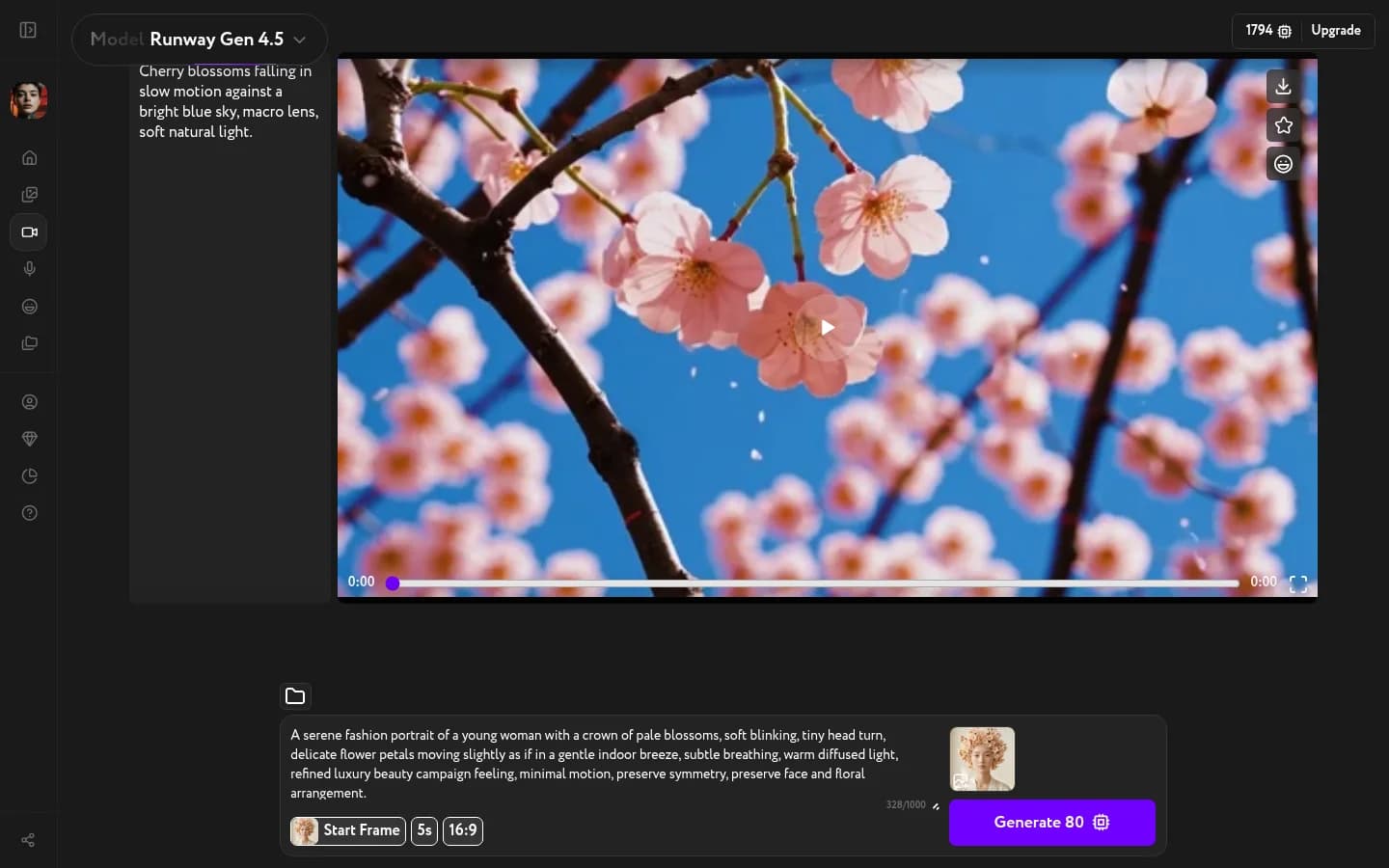
Task: Open the assets folder above the prompt box
Action: point(295,696)
